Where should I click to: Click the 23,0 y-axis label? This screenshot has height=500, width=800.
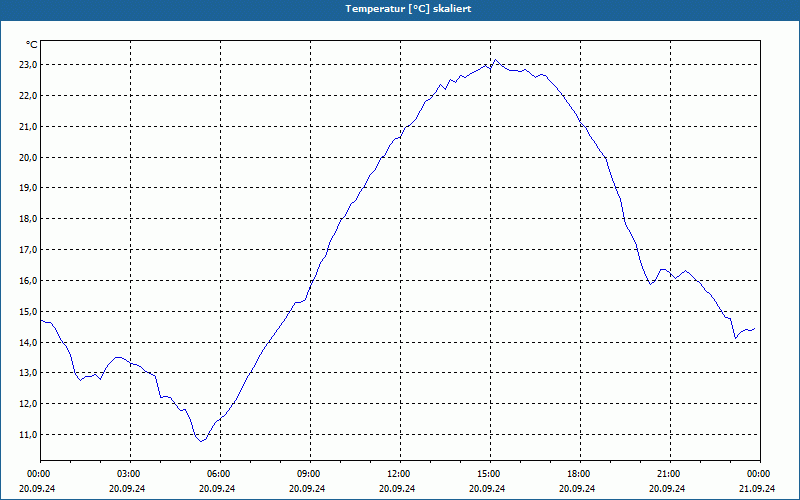pyautogui.click(x=28, y=65)
